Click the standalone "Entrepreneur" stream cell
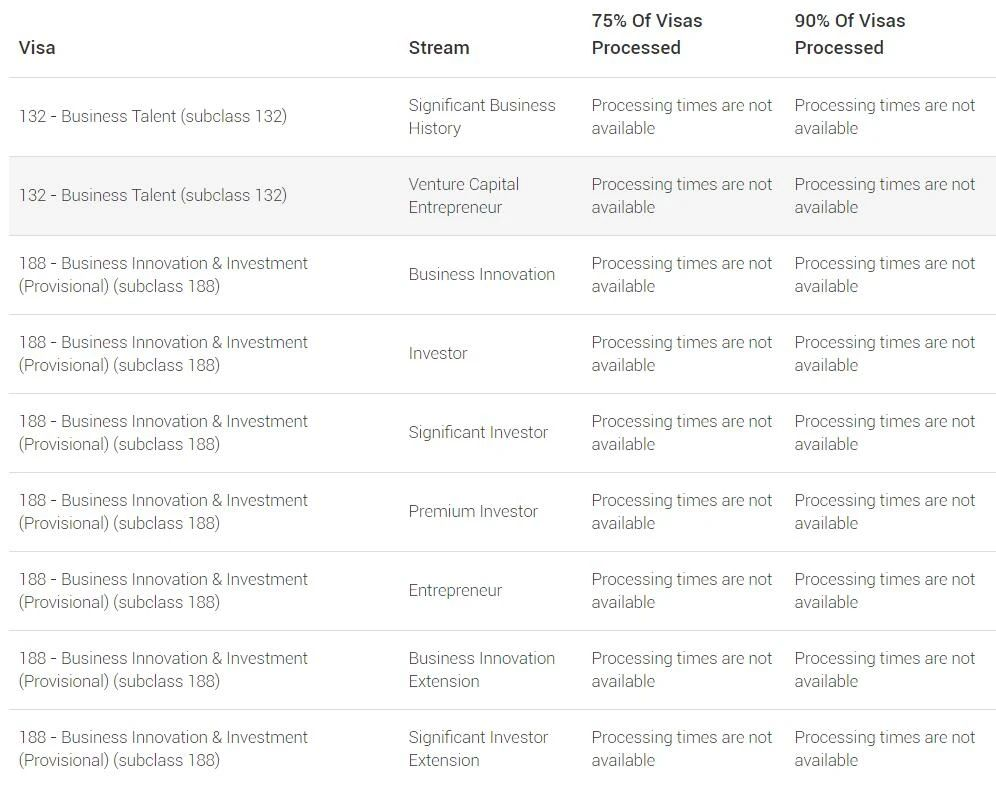 coord(455,591)
